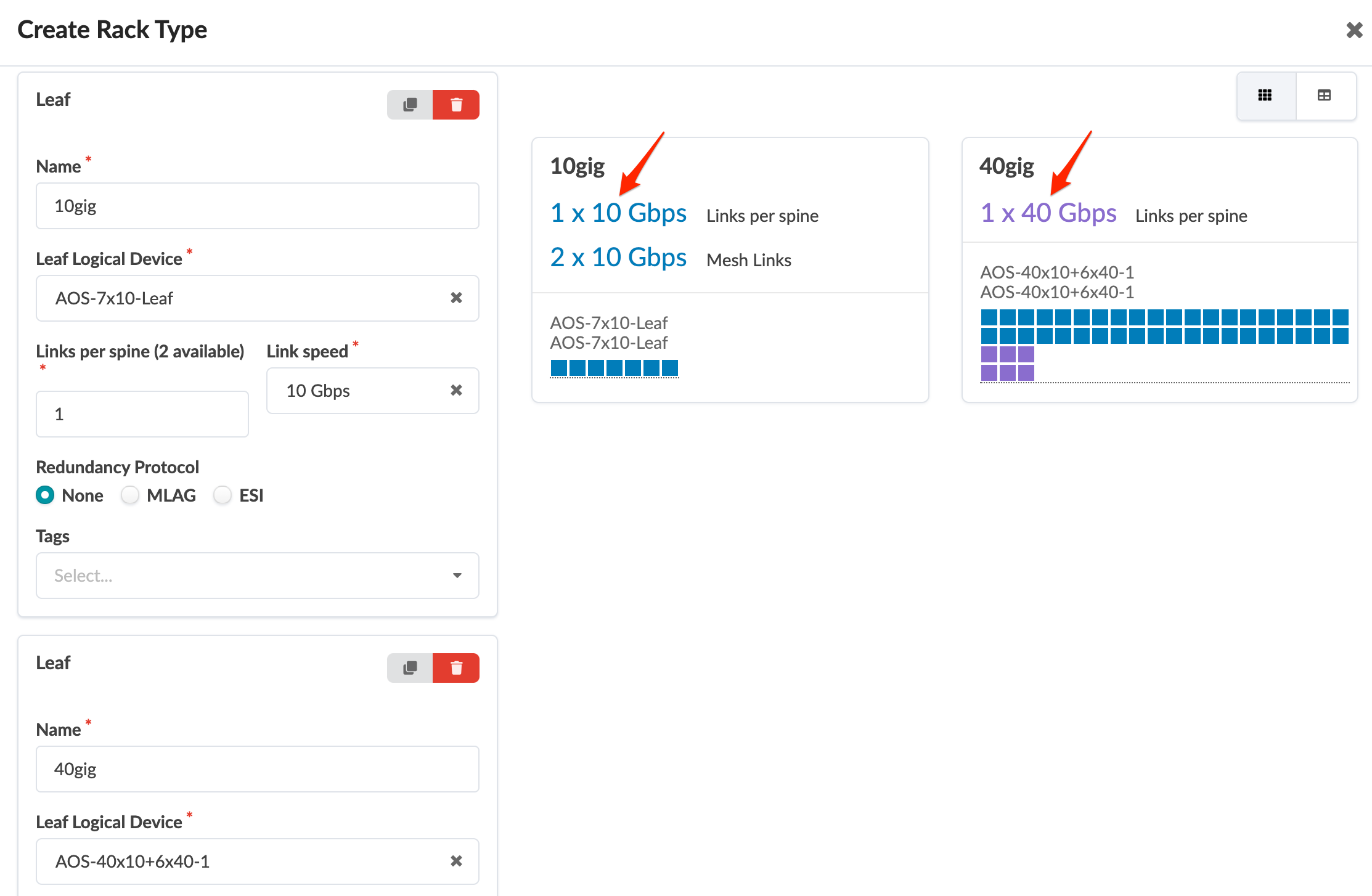
Task: Close the Create Rack Type dialog
Action: (1354, 30)
